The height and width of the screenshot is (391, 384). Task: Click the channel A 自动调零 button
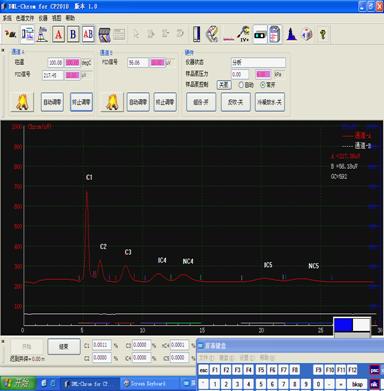[x=52, y=102]
